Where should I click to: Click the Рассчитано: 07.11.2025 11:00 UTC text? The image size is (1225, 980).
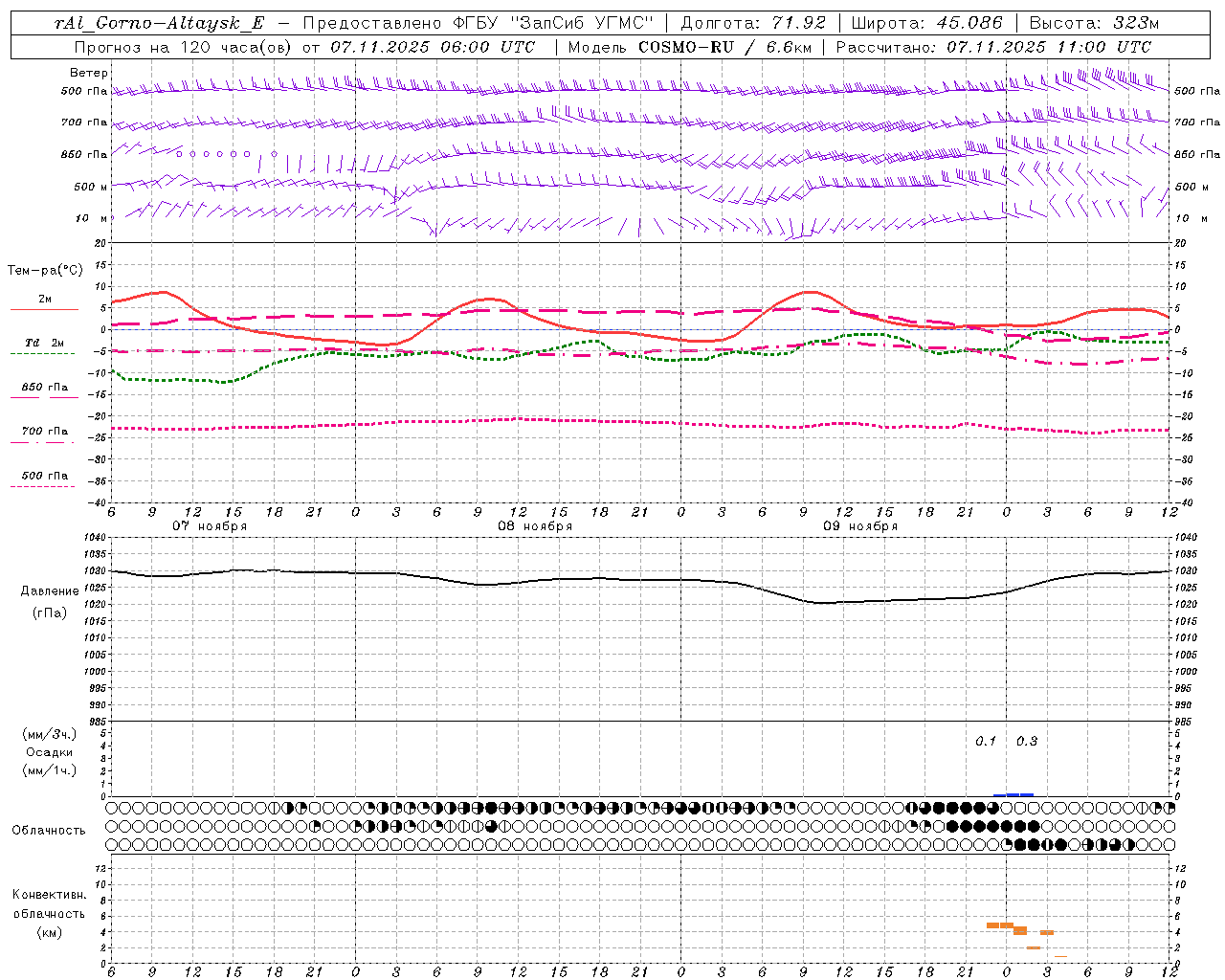pyautogui.click(x=993, y=47)
